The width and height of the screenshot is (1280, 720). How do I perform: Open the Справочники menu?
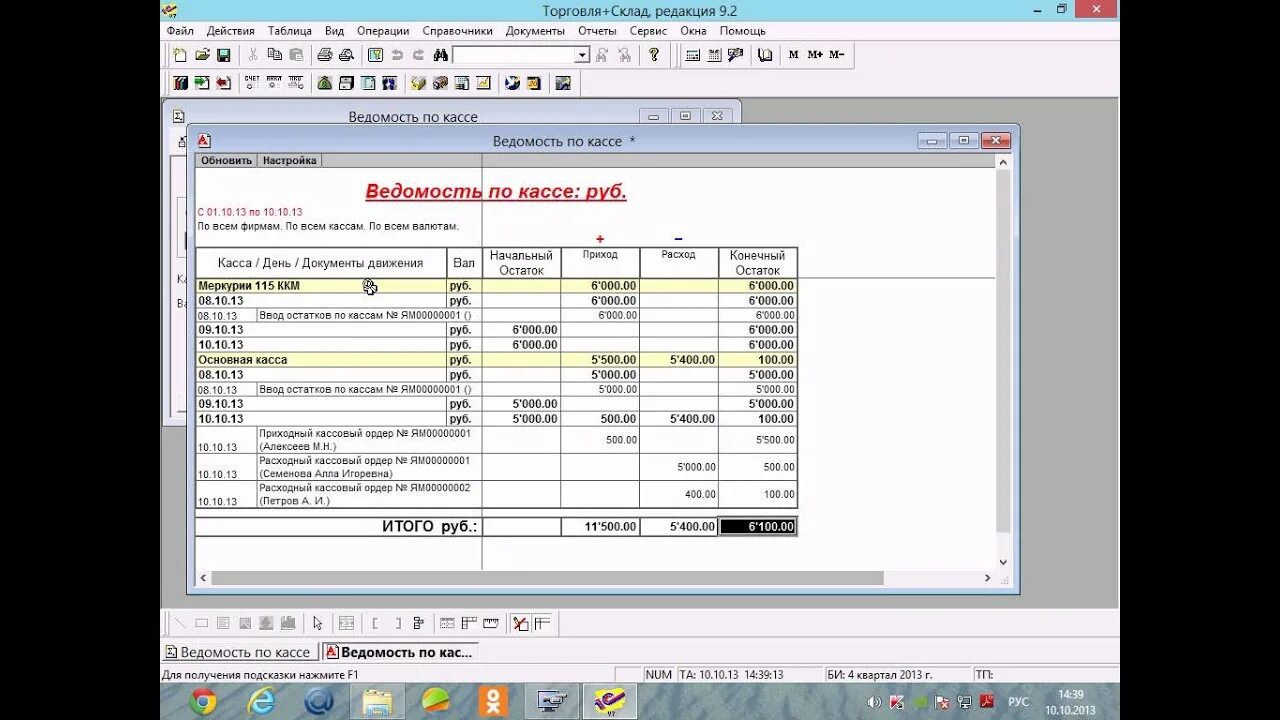458,31
